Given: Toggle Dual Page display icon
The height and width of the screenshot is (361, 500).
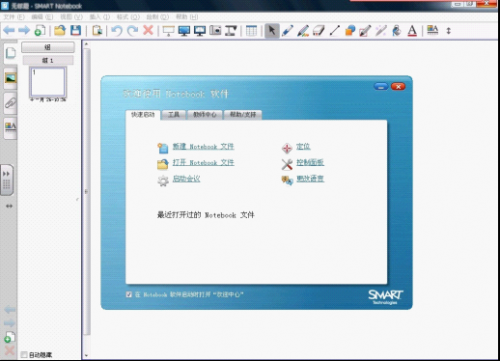Looking at the screenshot, I should click(x=200, y=31).
